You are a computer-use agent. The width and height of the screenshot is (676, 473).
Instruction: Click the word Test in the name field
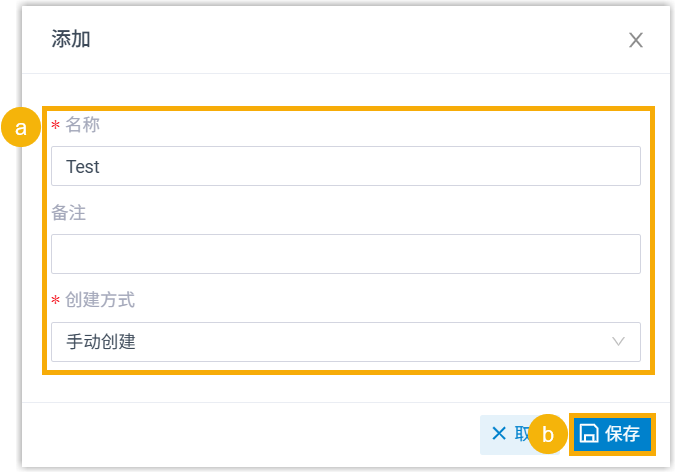[x=83, y=166]
